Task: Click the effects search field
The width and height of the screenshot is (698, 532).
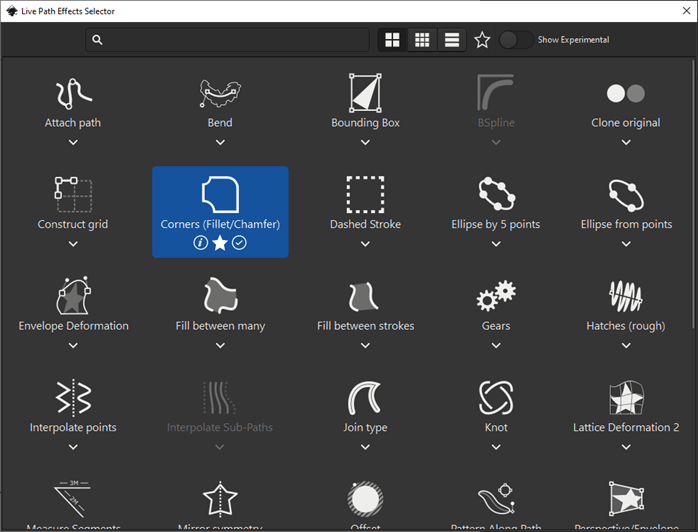Action: (x=228, y=40)
